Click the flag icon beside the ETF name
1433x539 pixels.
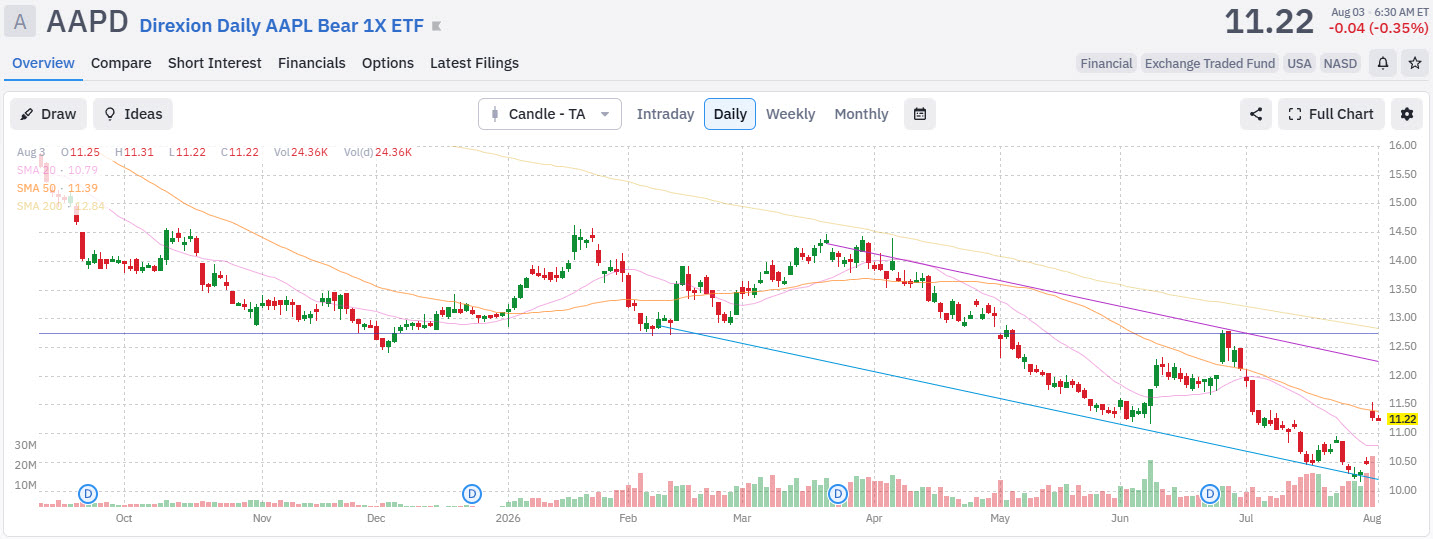pos(435,26)
